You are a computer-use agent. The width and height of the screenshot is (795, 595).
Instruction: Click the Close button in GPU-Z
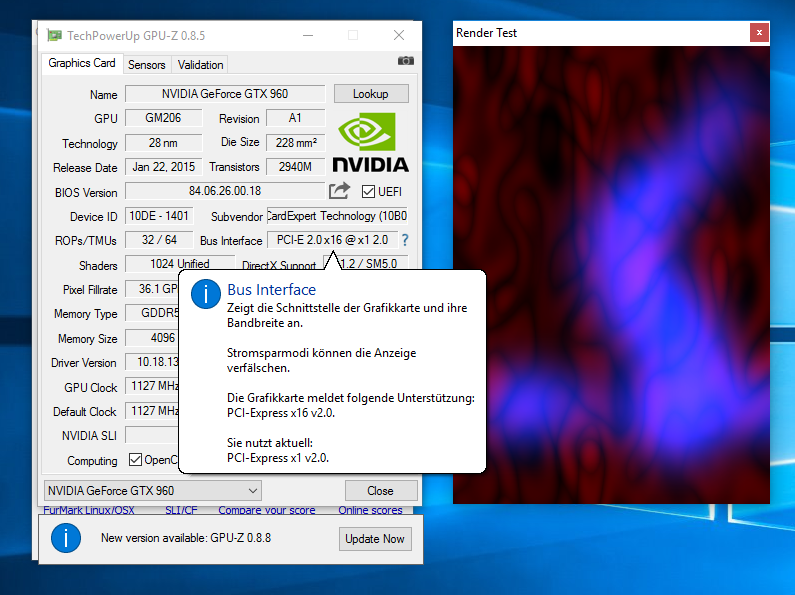click(x=381, y=491)
